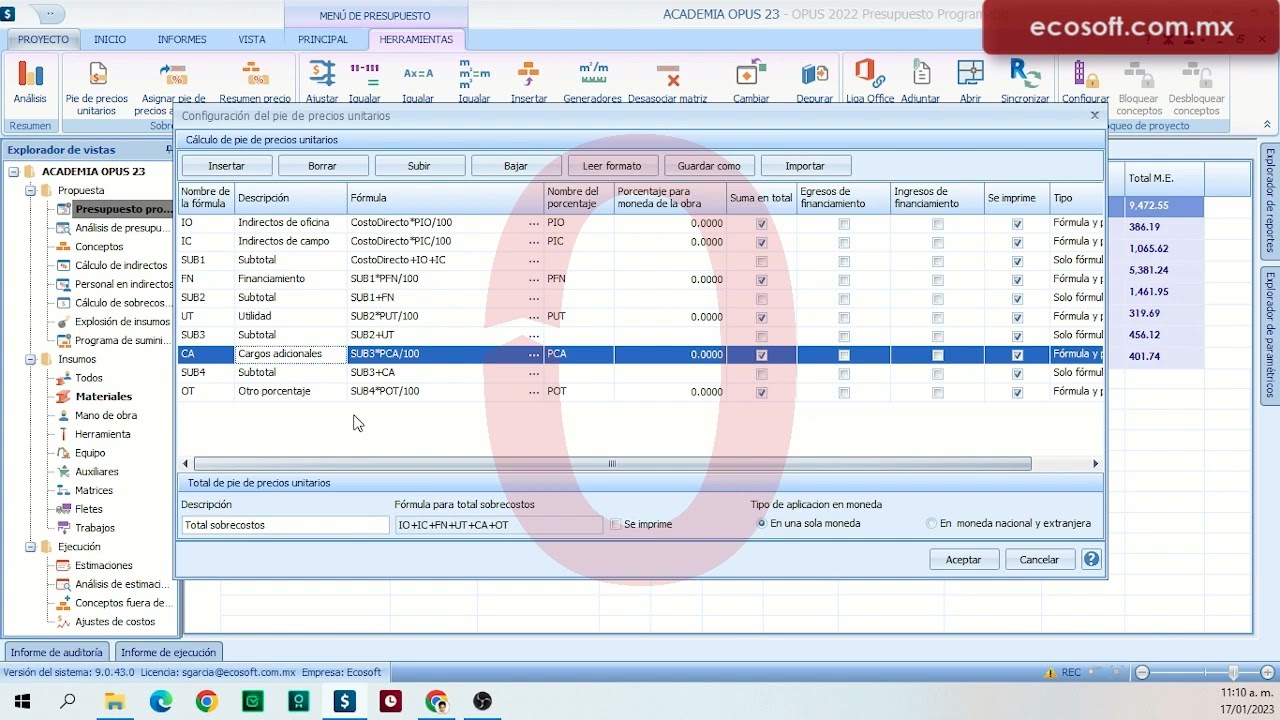Image resolution: width=1280 pixels, height=720 pixels.
Task: Click the Descripción total input field
Action: (285, 525)
